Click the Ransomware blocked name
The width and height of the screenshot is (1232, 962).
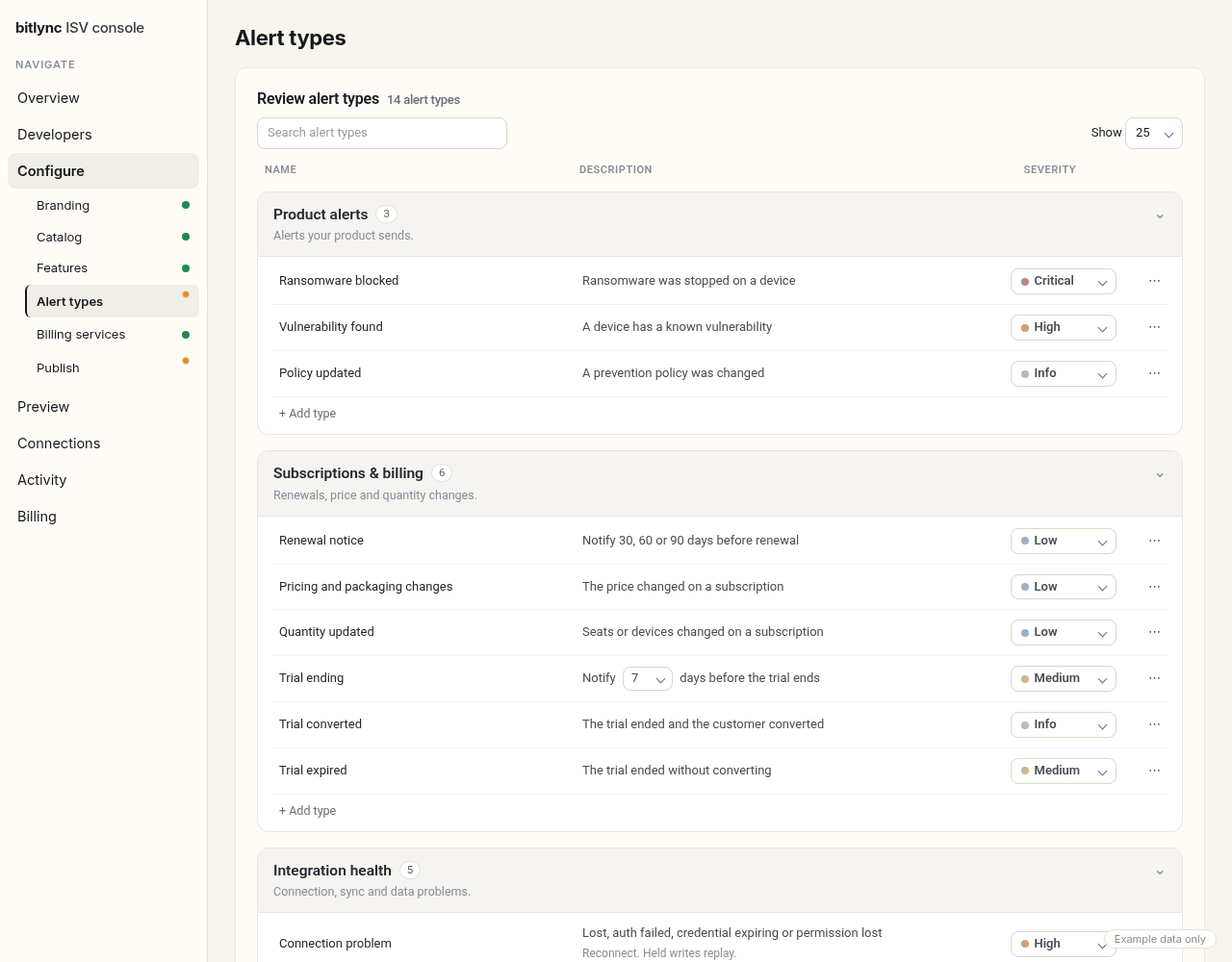(339, 281)
